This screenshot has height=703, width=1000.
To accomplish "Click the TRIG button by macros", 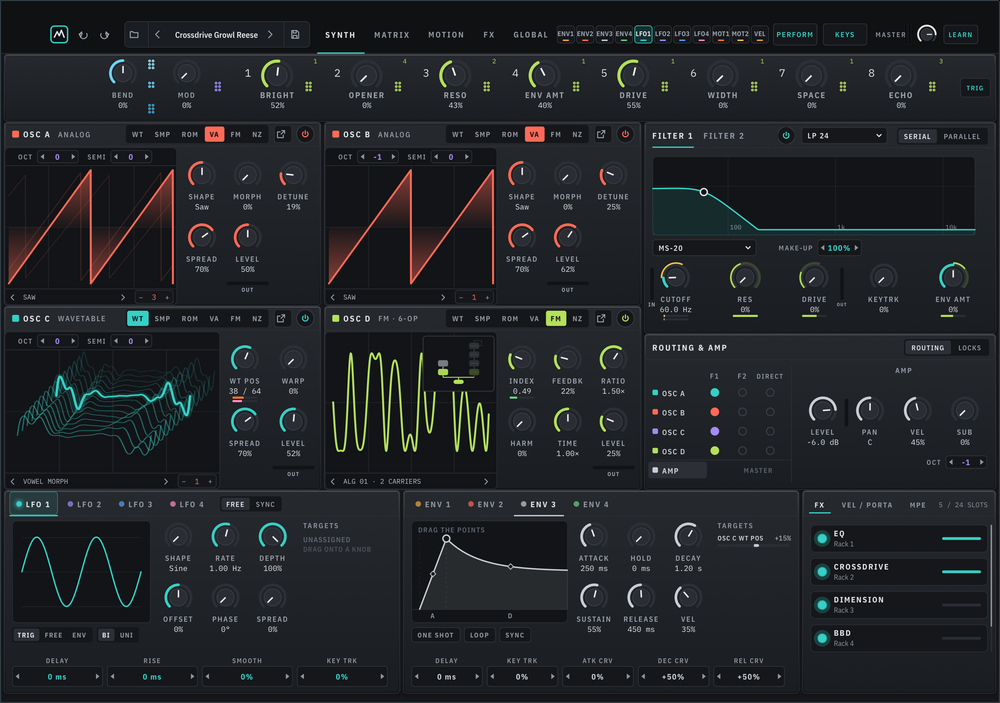I will (x=974, y=88).
